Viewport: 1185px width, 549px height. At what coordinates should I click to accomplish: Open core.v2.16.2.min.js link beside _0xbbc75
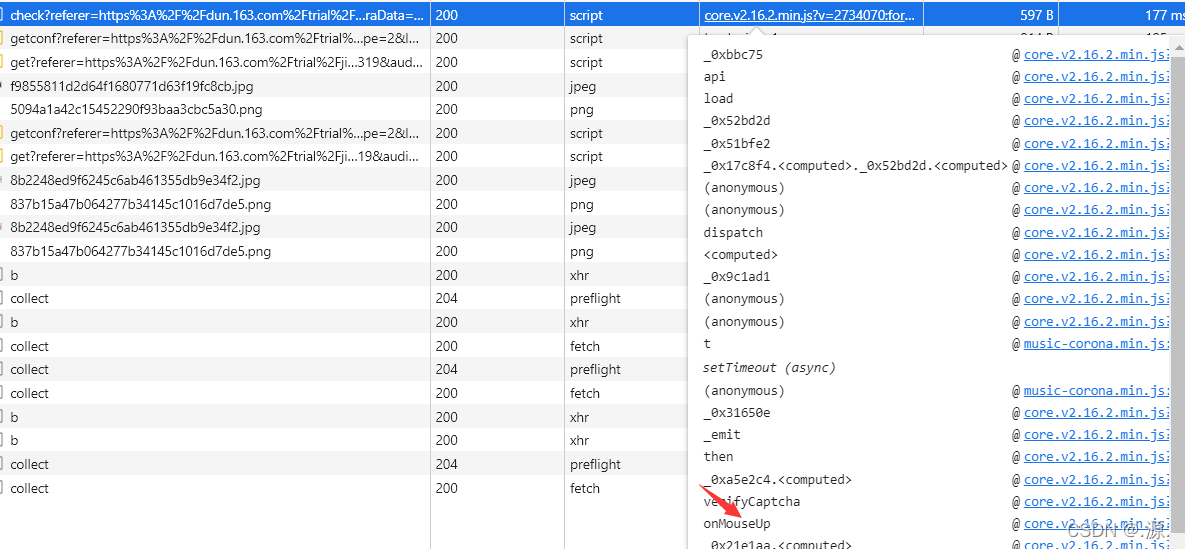(1096, 54)
